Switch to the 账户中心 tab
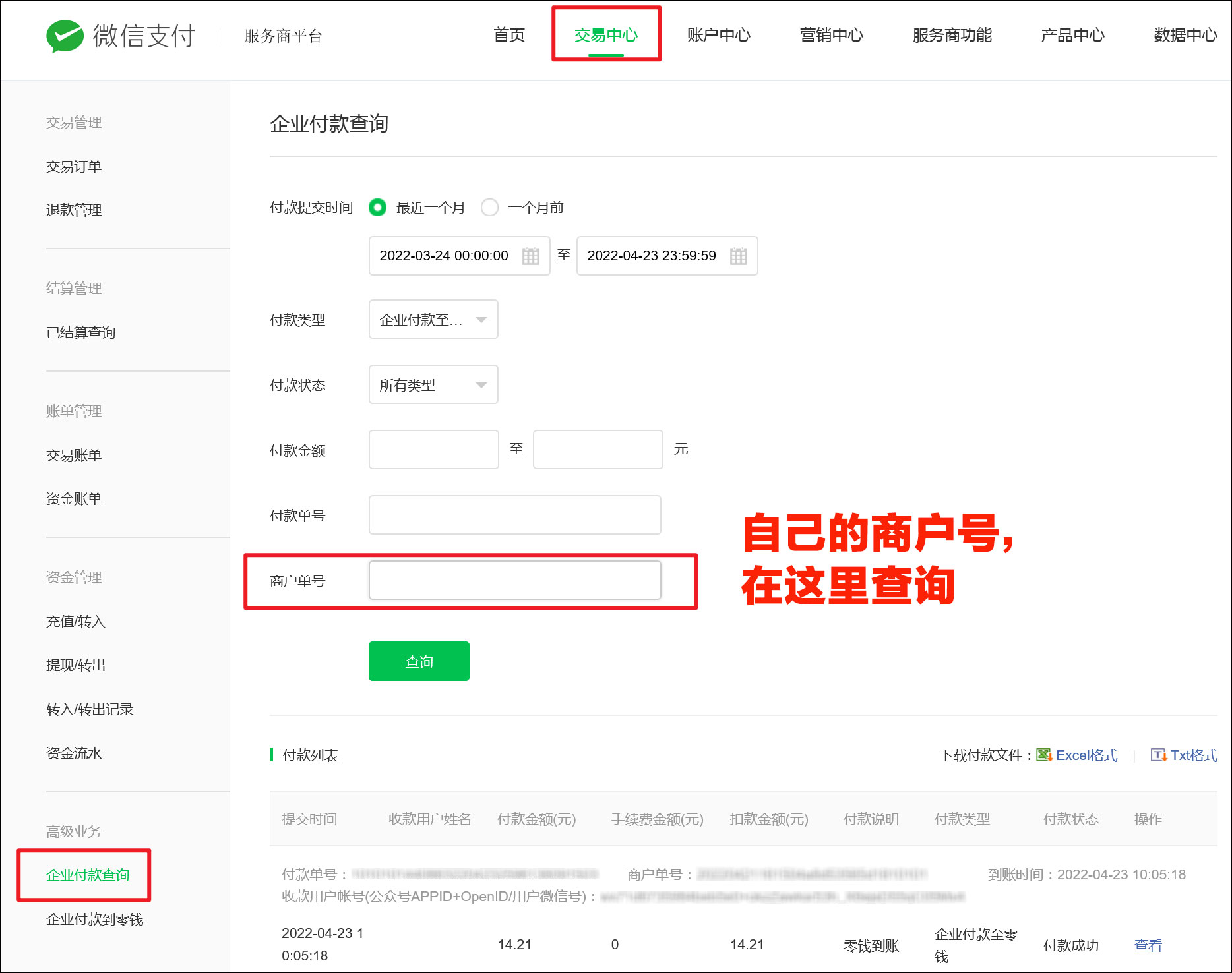The image size is (1232, 973). [x=719, y=35]
